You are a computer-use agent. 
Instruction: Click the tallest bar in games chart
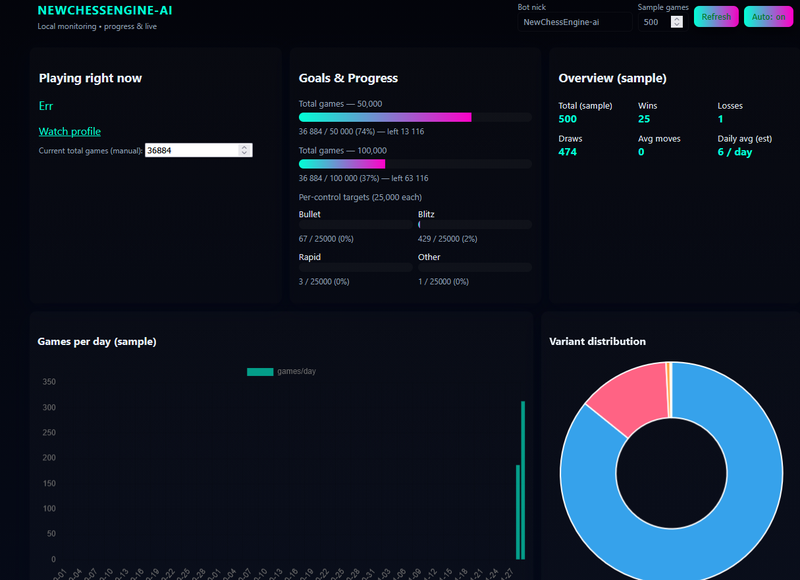[523, 480]
